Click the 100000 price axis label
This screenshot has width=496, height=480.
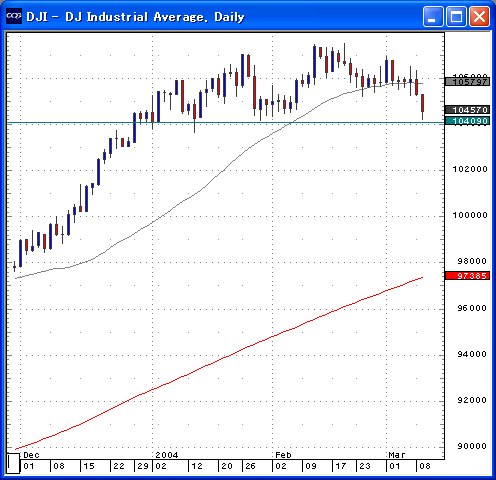(470, 215)
